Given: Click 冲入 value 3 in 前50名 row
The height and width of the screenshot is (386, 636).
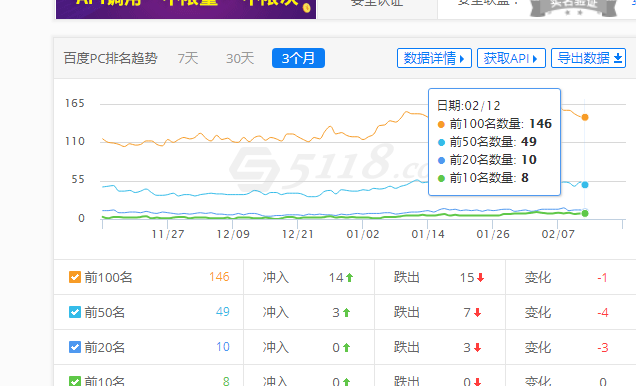Looking at the screenshot, I should pos(336,312).
